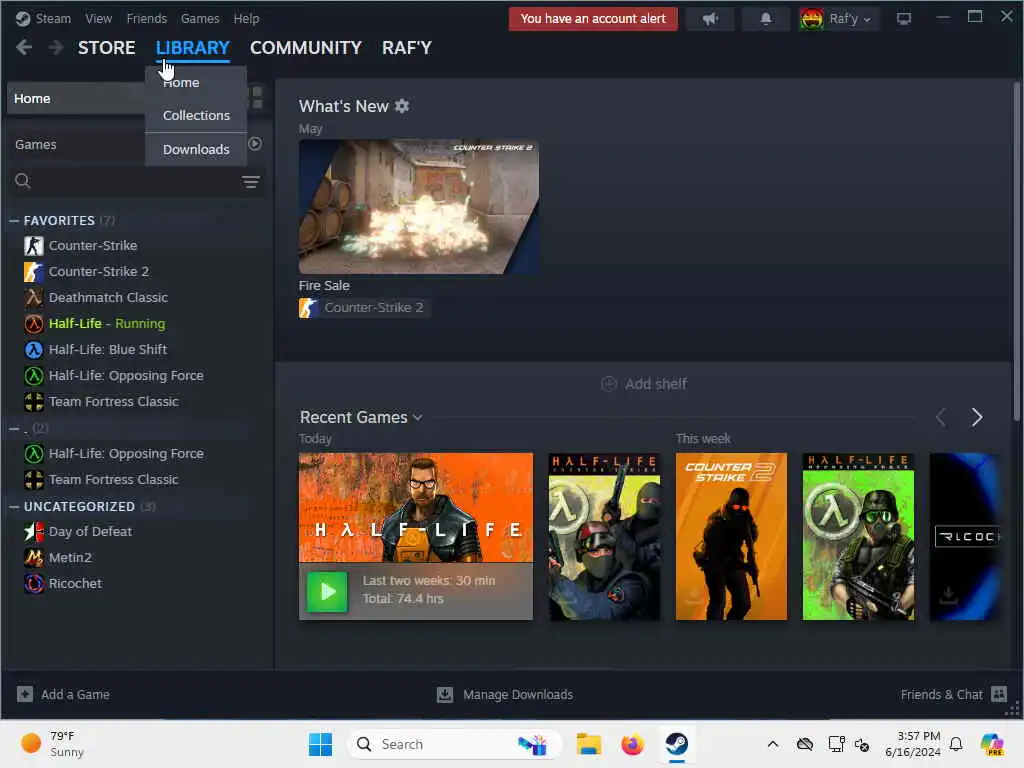Switch to the STORE tab

tap(106, 48)
